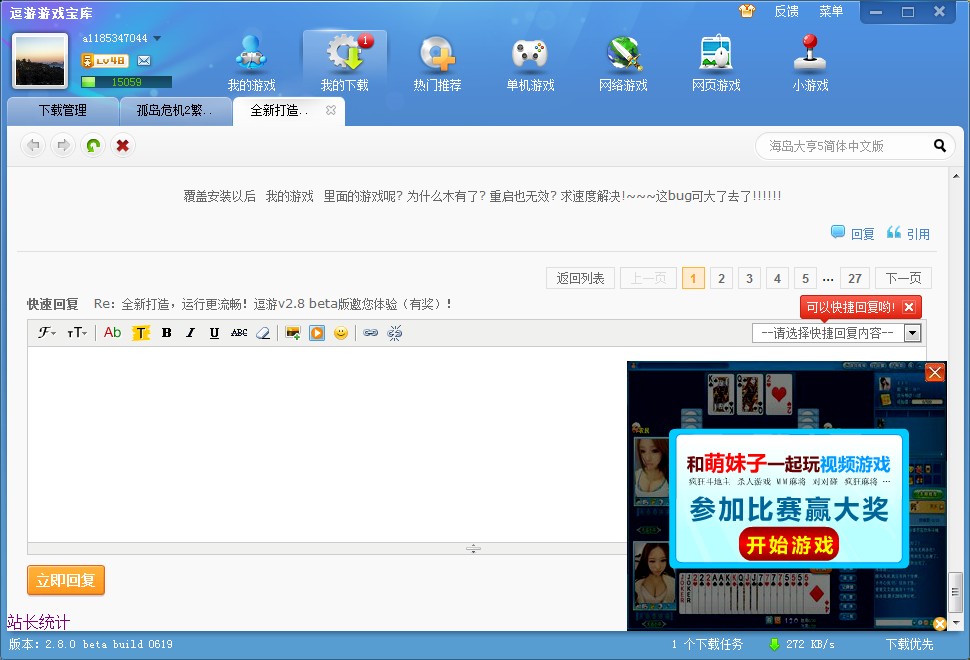Click the download speed 272 KB/s indicator
The width and height of the screenshot is (970, 660).
tap(802, 645)
